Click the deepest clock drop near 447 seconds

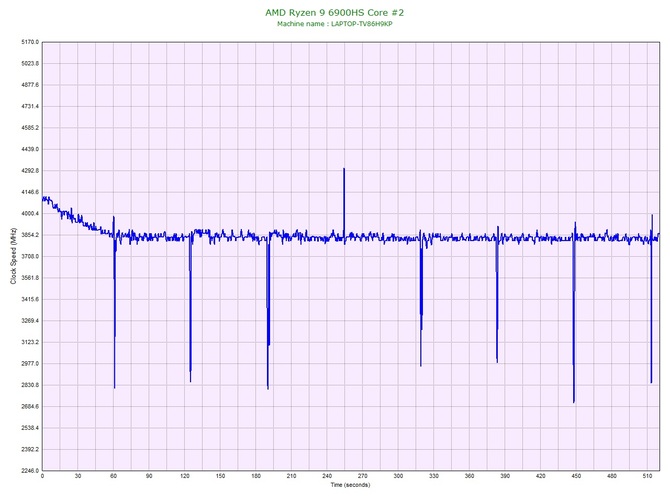(574, 402)
